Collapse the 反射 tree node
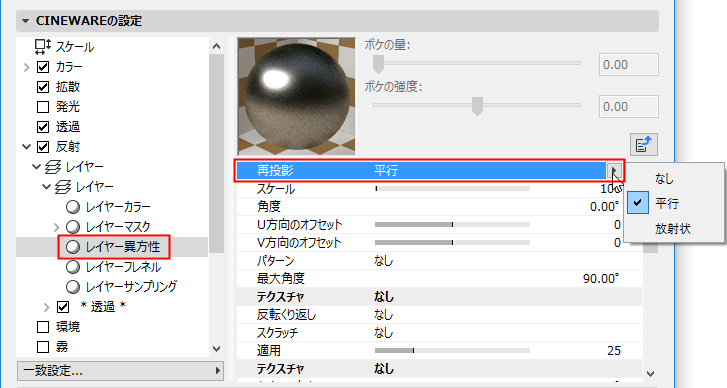Screen dimensions: 727x388 click(x=26, y=147)
